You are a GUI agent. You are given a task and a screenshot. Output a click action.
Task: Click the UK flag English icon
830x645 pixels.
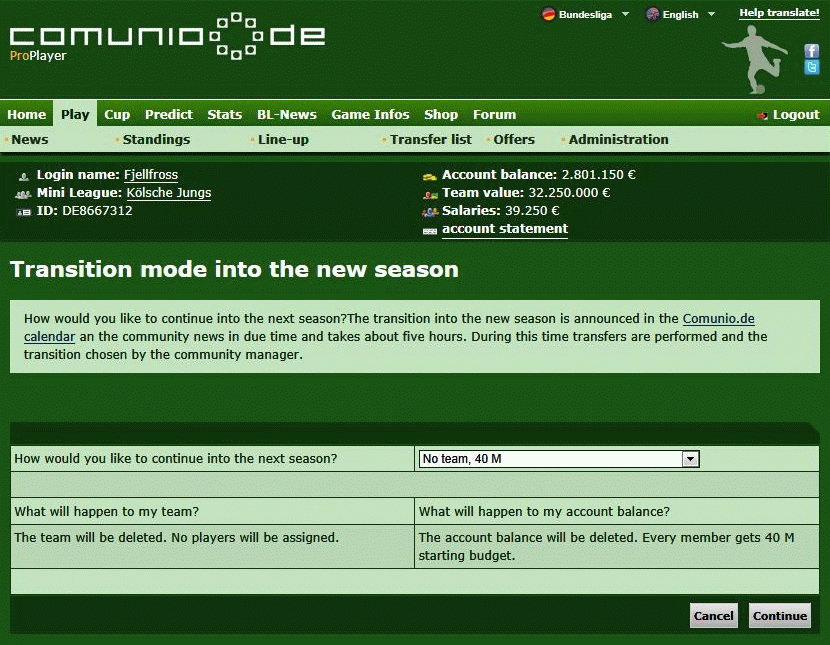pyautogui.click(x=652, y=14)
